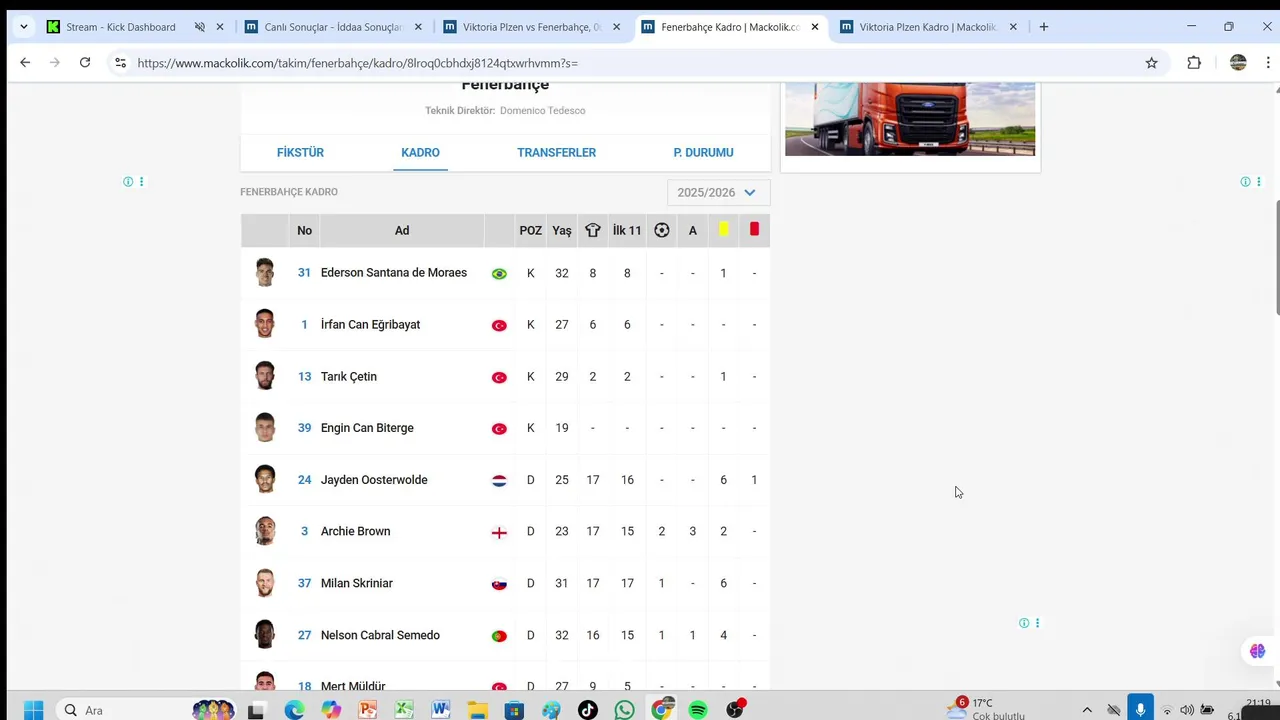Sort by the İlk 11 column header
The width and height of the screenshot is (1280, 720).
[627, 230]
